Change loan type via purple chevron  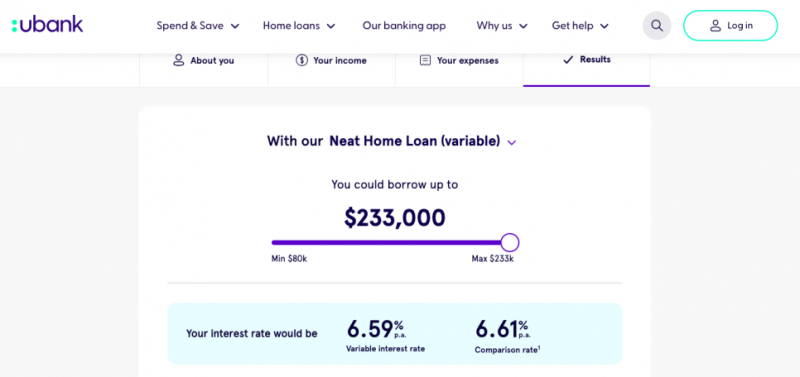coord(512,142)
